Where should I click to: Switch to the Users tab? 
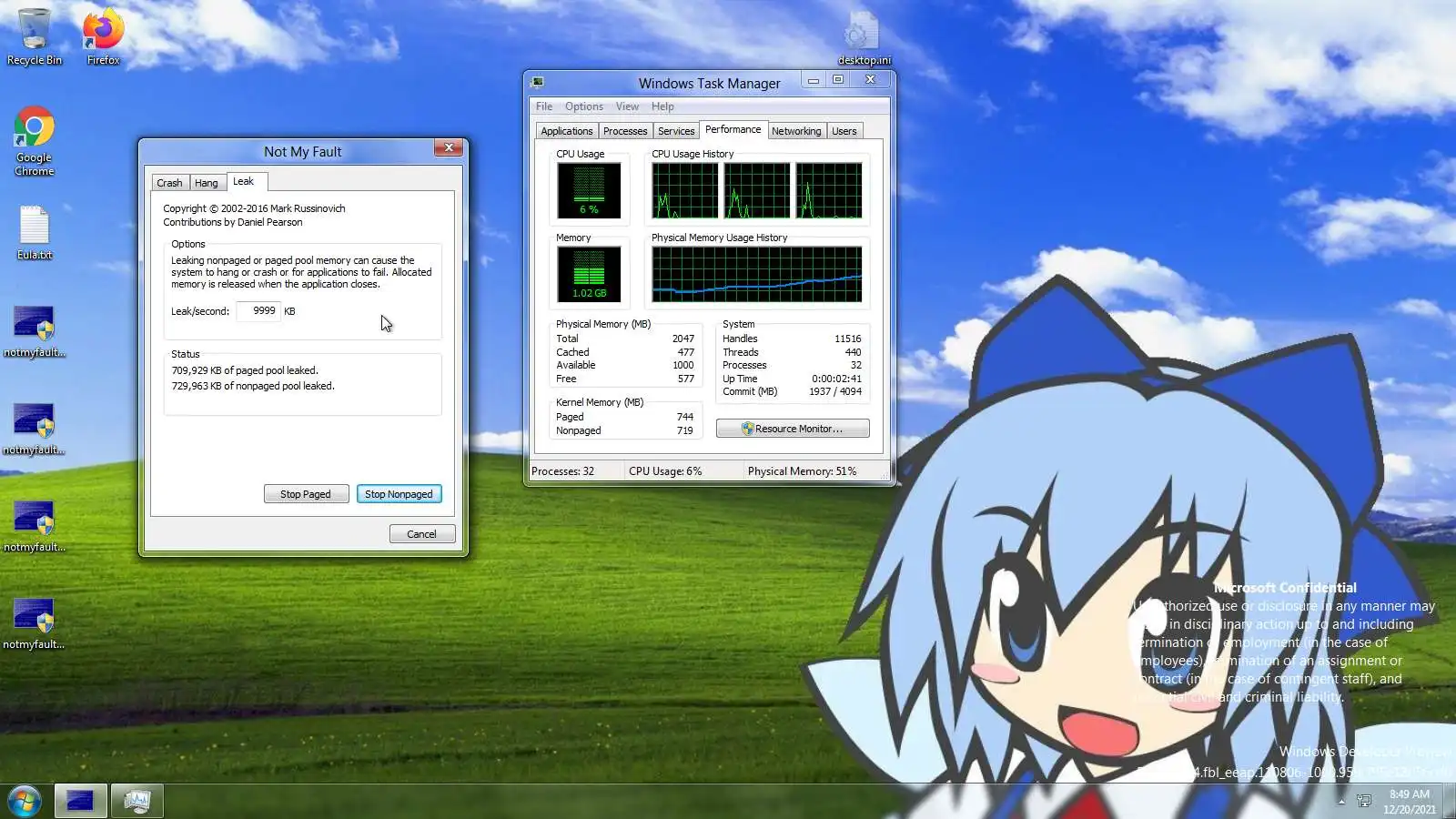tap(844, 131)
